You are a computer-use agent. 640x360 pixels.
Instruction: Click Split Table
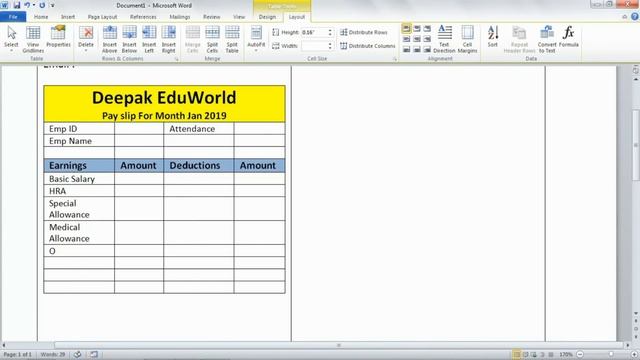232,39
